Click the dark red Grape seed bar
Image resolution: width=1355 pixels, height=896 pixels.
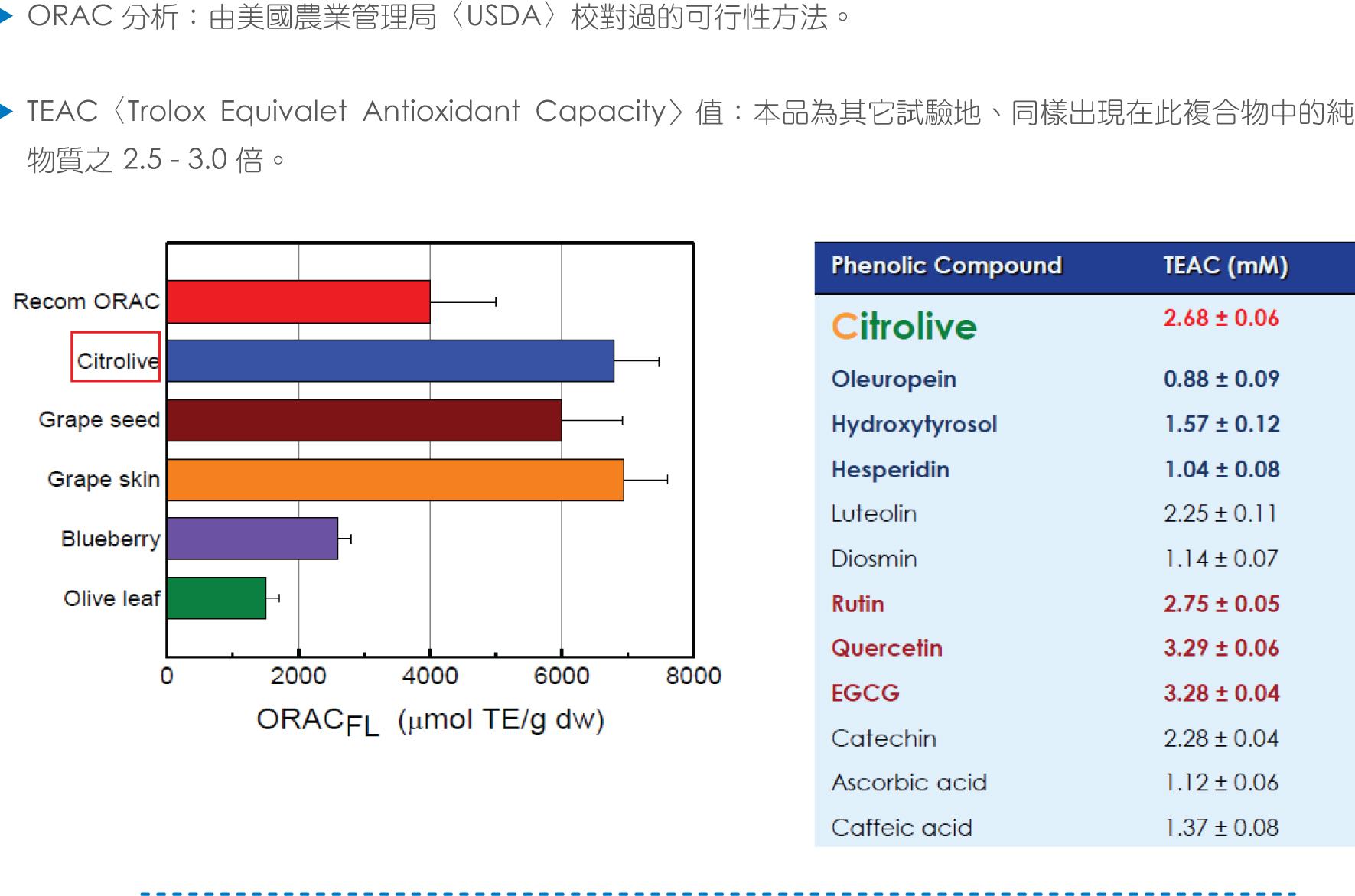[364, 420]
